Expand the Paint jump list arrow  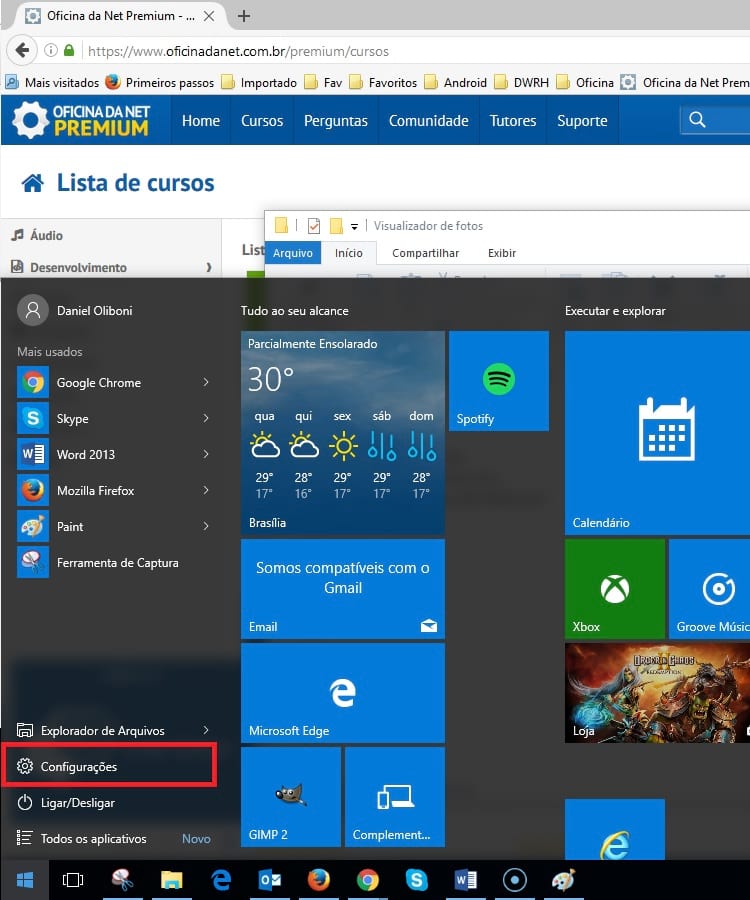click(206, 526)
